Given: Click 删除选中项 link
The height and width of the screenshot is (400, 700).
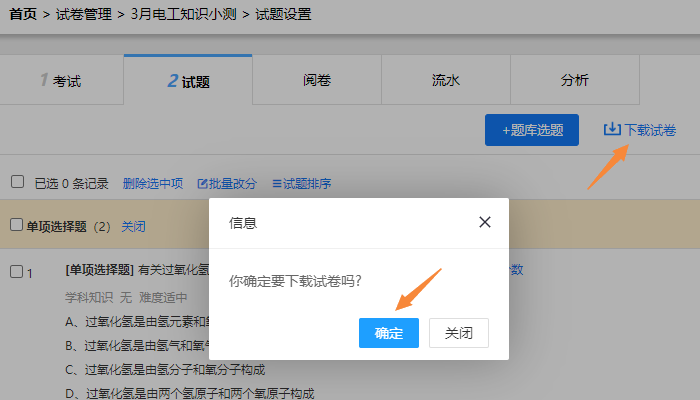Looking at the screenshot, I should point(153,183).
